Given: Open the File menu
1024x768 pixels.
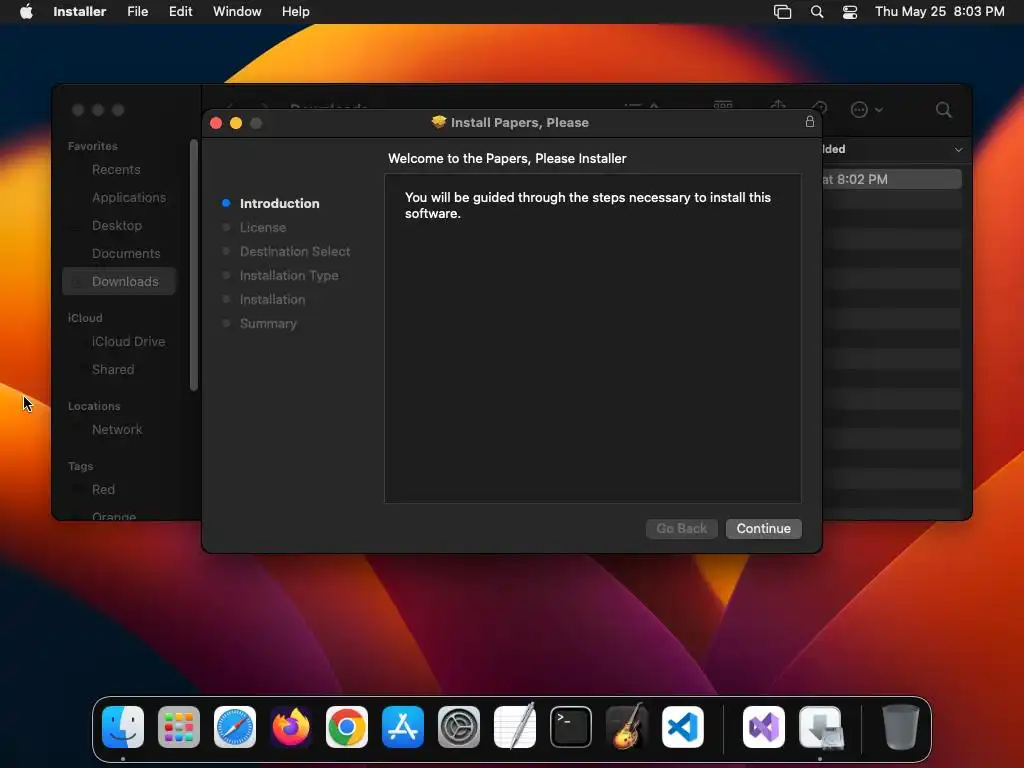Looking at the screenshot, I should [137, 12].
